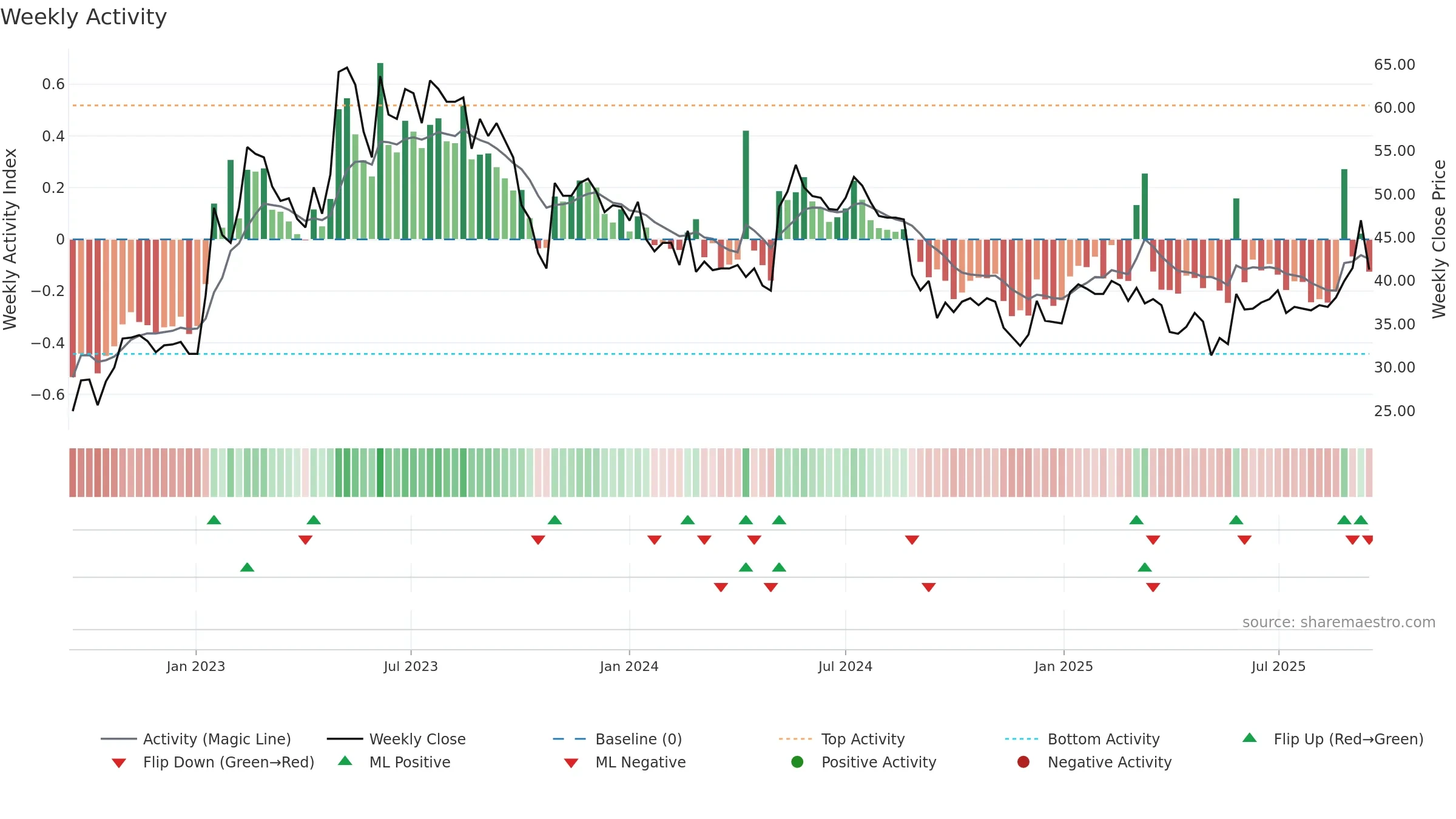Click the earliest Flip Up triangle after Jan 2023
Image resolution: width=1456 pixels, height=819 pixels.
click(214, 520)
